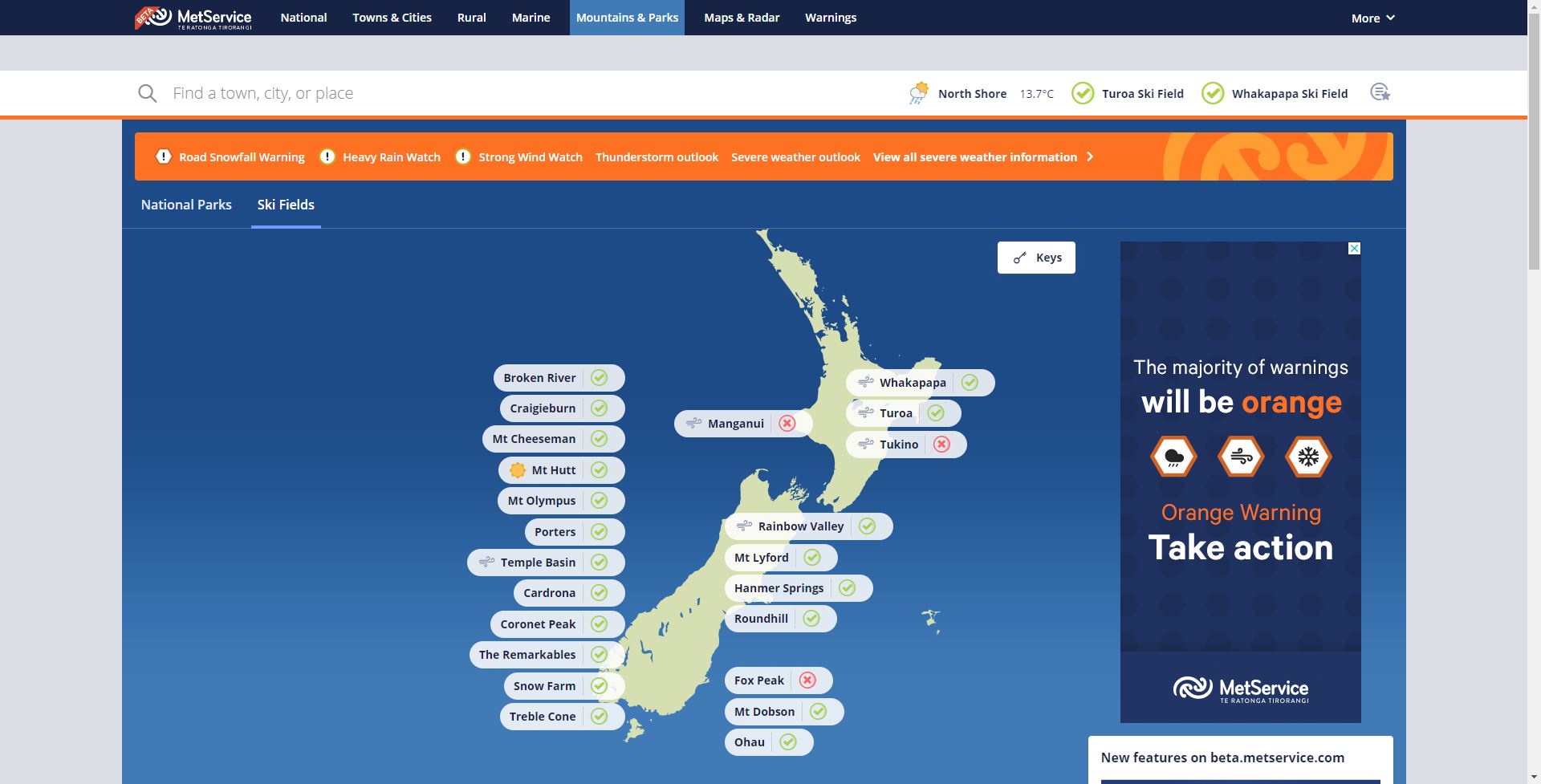Screen dimensions: 1541x784
Task: Click the warning icon beside Road Snowfall Warning
Action: [165, 156]
